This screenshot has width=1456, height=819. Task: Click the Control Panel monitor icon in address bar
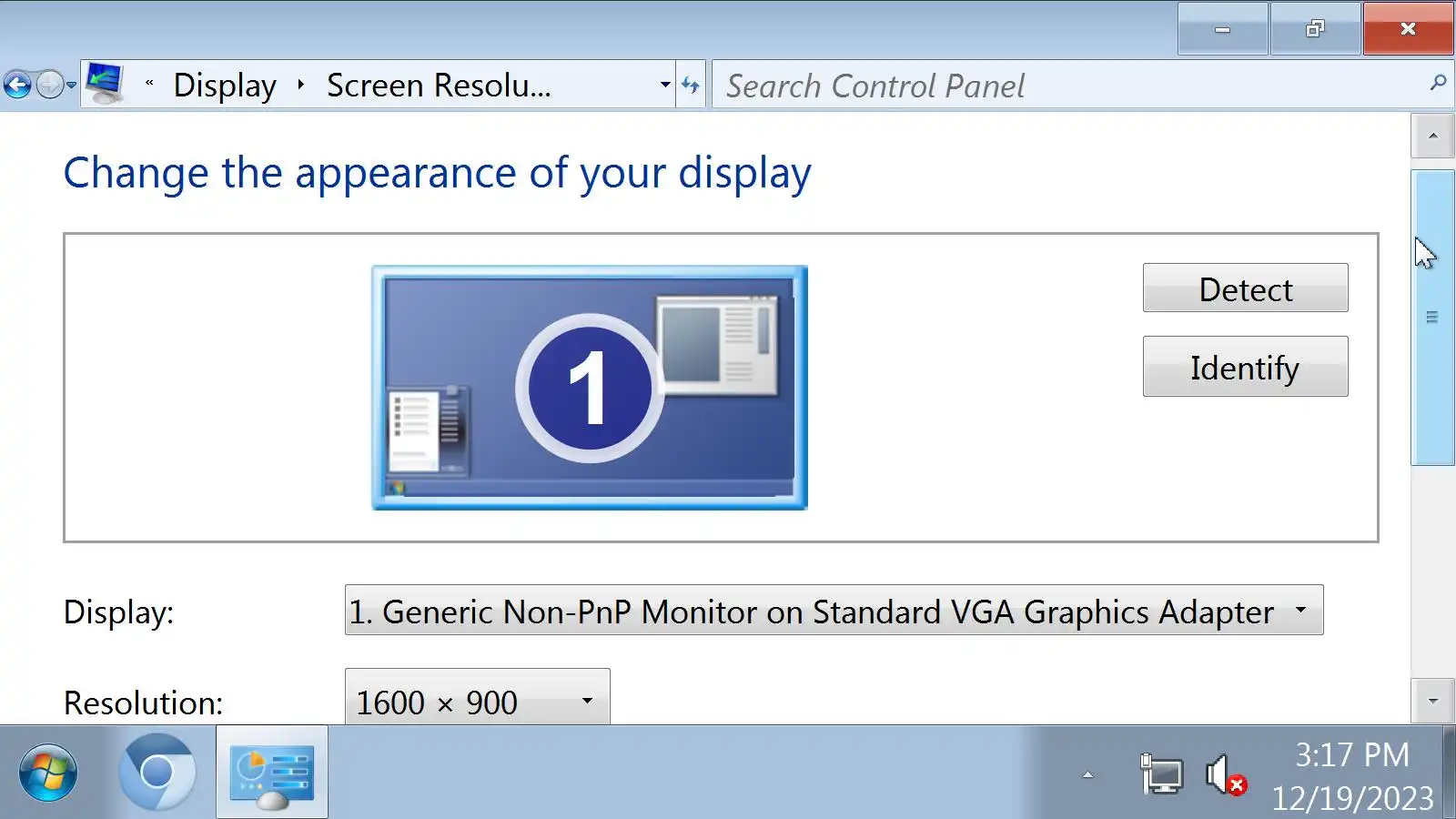[105, 85]
